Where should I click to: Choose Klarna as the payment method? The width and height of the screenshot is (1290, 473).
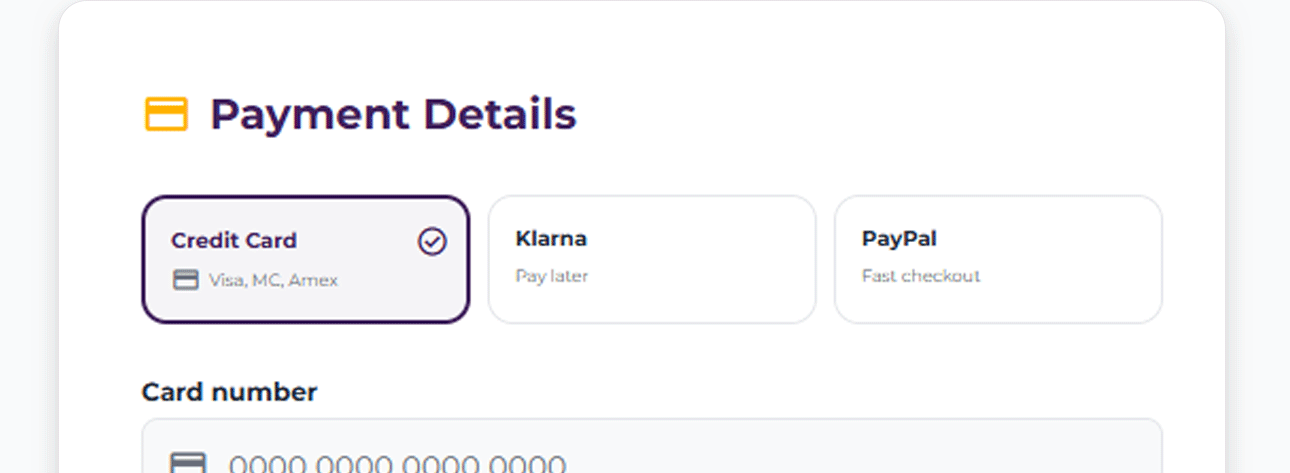pos(651,259)
